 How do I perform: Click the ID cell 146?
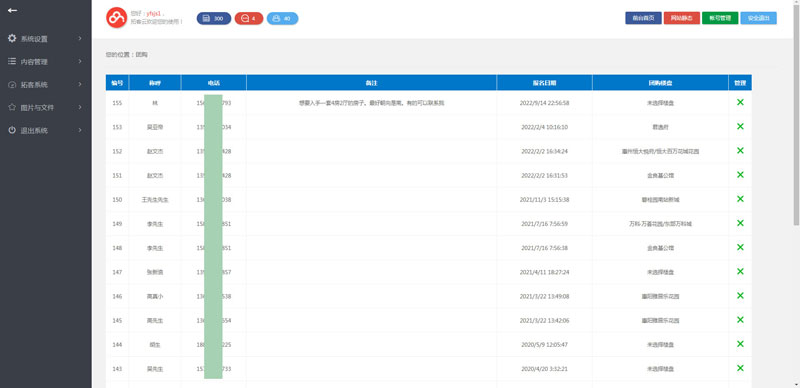click(x=117, y=296)
